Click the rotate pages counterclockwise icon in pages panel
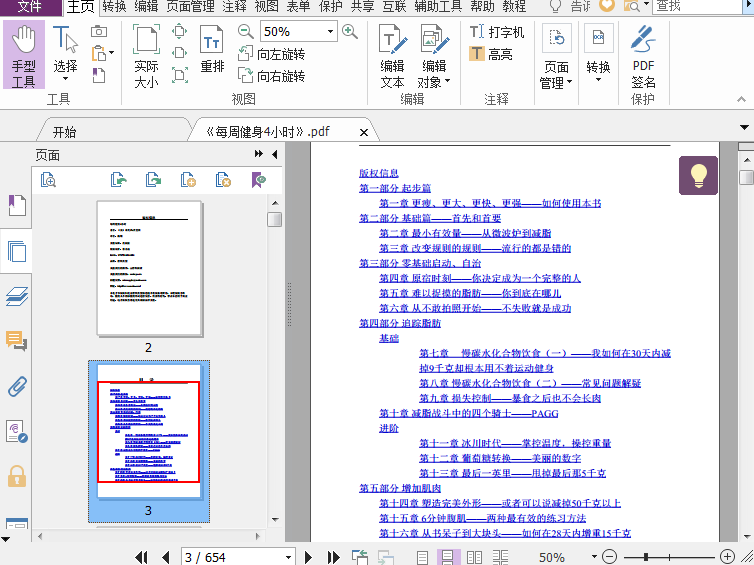Image resolution: width=754 pixels, height=565 pixels. click(118, 180)
